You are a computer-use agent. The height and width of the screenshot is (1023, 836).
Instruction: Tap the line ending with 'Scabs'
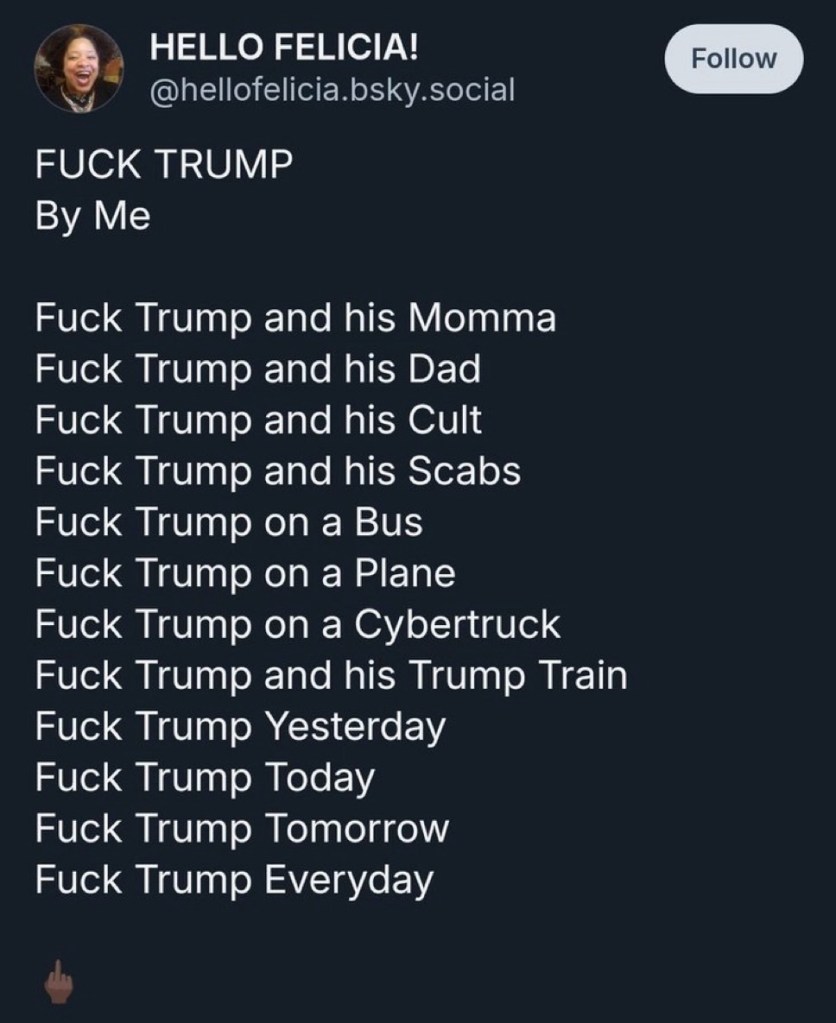point(277,471)
